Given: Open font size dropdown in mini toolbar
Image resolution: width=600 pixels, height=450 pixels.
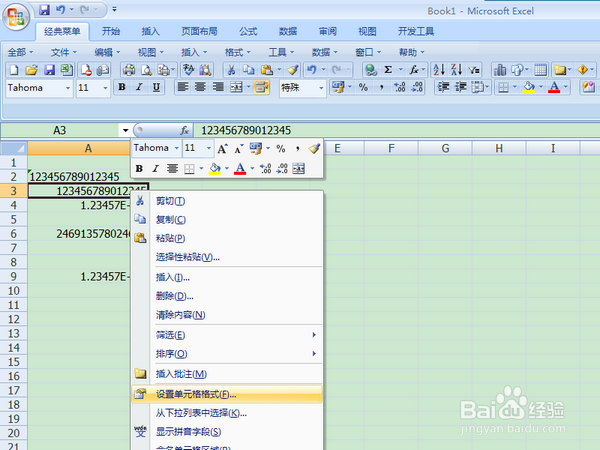Looking at the screenshot, I should (x=209, y=148).
